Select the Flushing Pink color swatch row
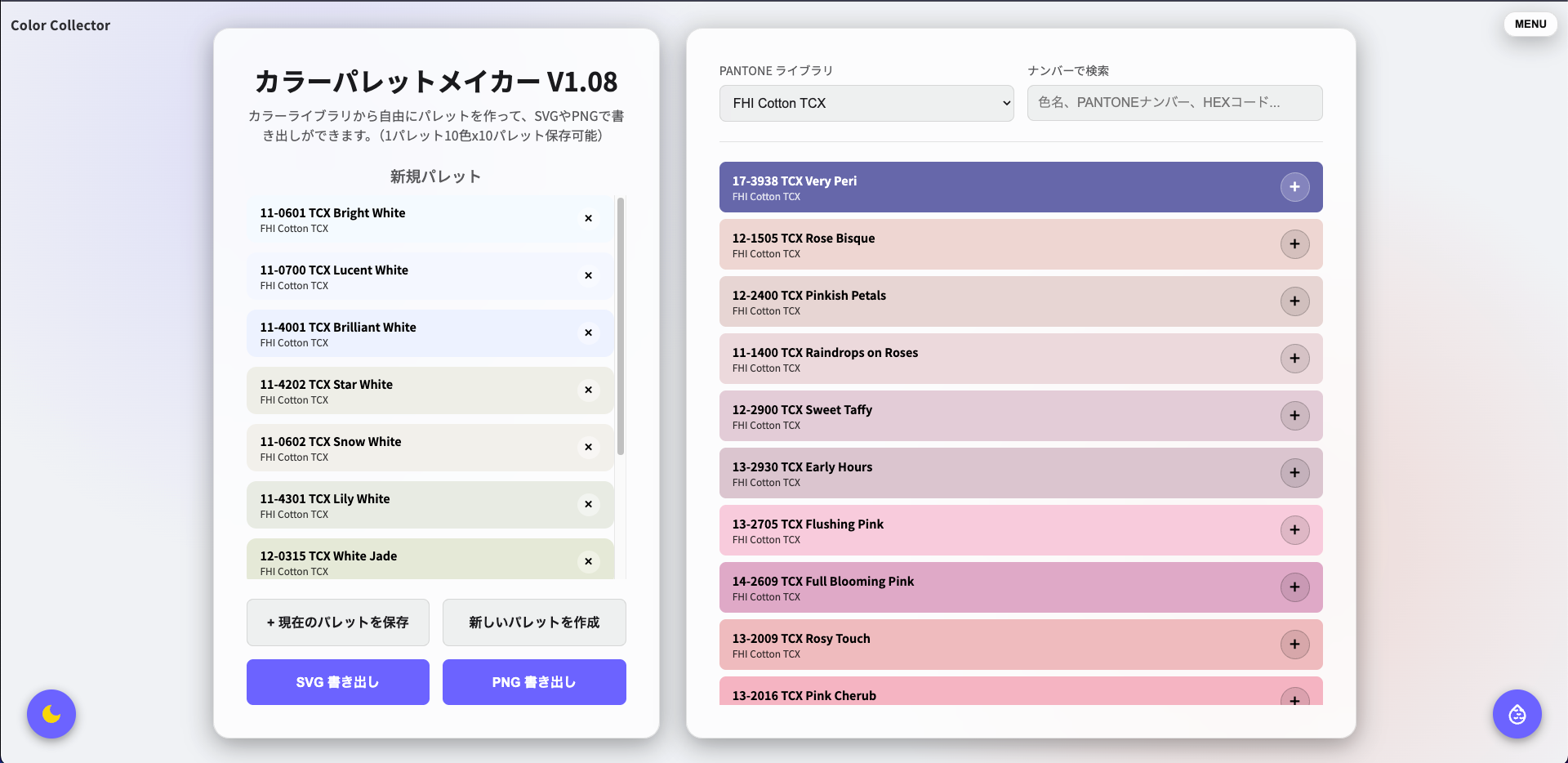Screen dimensions: 1568x763 [1021, 530]
